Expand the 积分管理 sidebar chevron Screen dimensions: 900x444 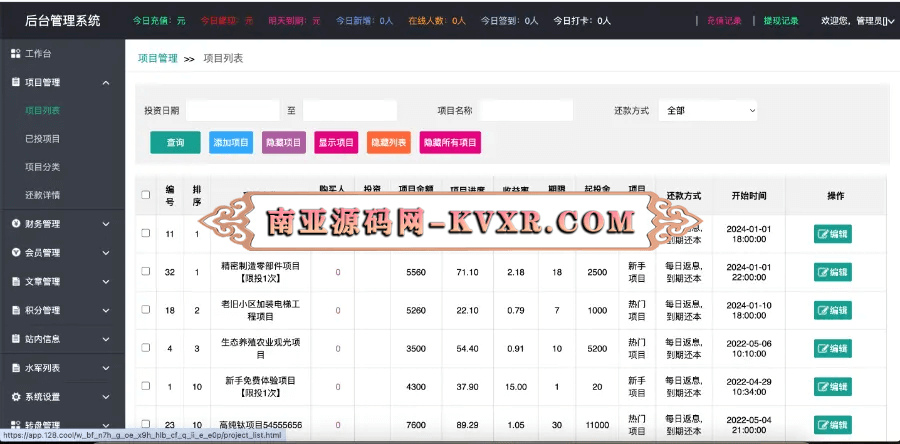pos(106,310)
